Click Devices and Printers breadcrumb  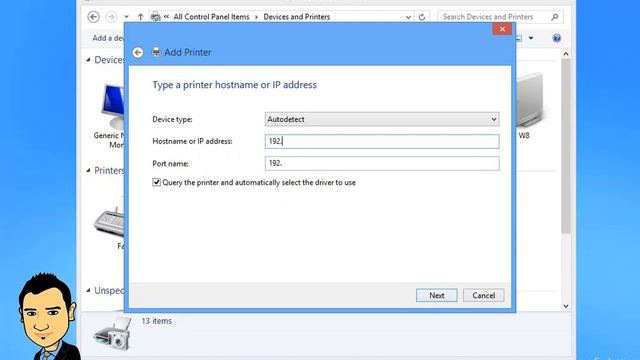tap(297, 17)
